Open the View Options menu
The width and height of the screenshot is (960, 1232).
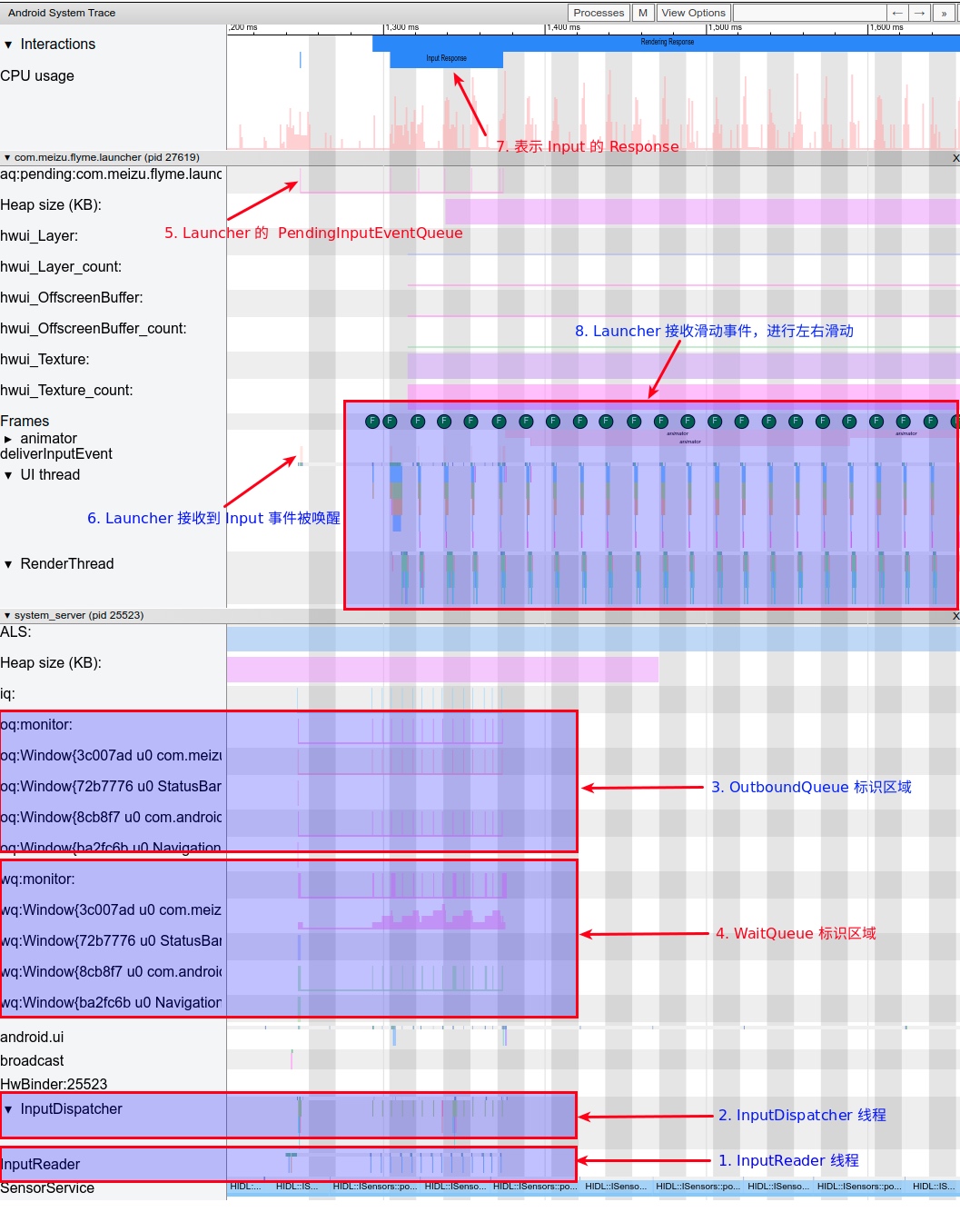pyautogui.click(x=693, y=13)
